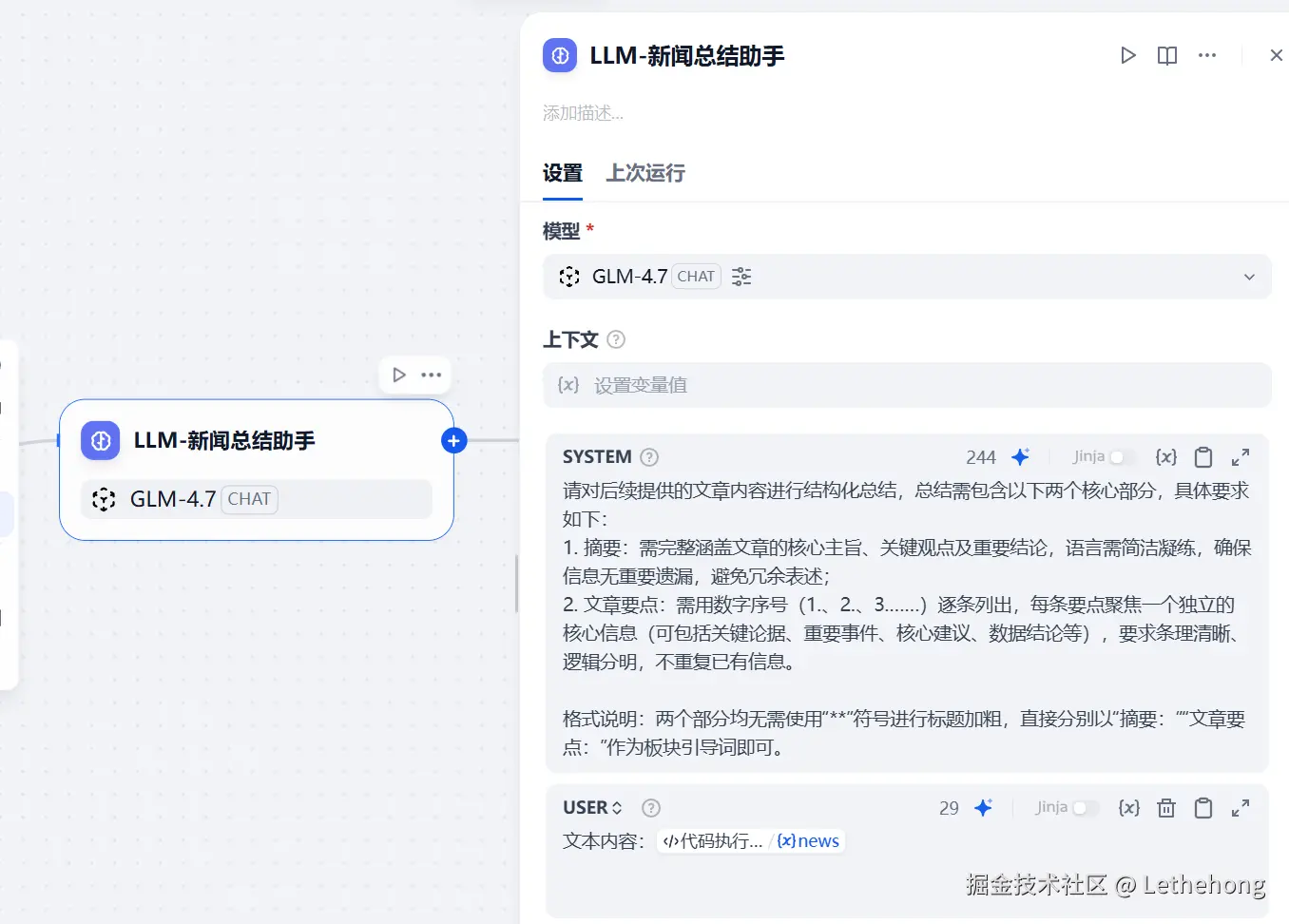1289x924 pixels.
Task: Expand the USER prompt editor
Action: (1240, 808)
